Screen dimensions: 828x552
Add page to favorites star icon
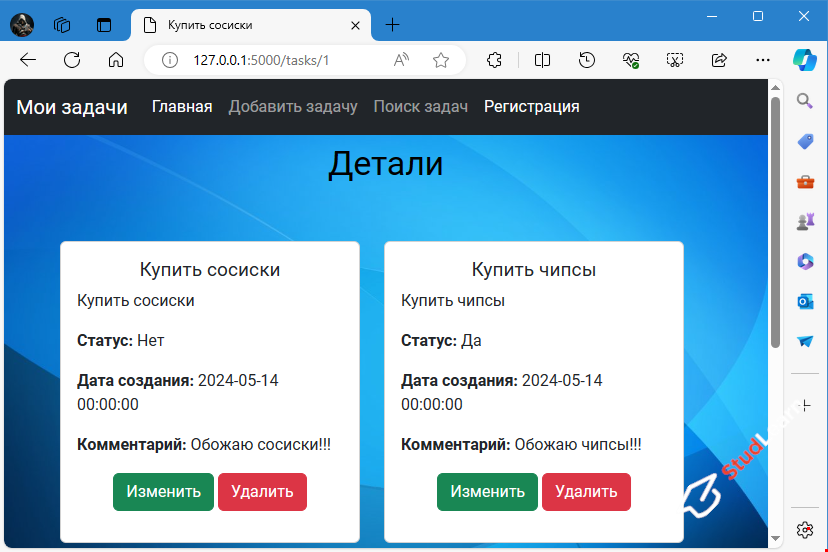[x=441, y=60]
